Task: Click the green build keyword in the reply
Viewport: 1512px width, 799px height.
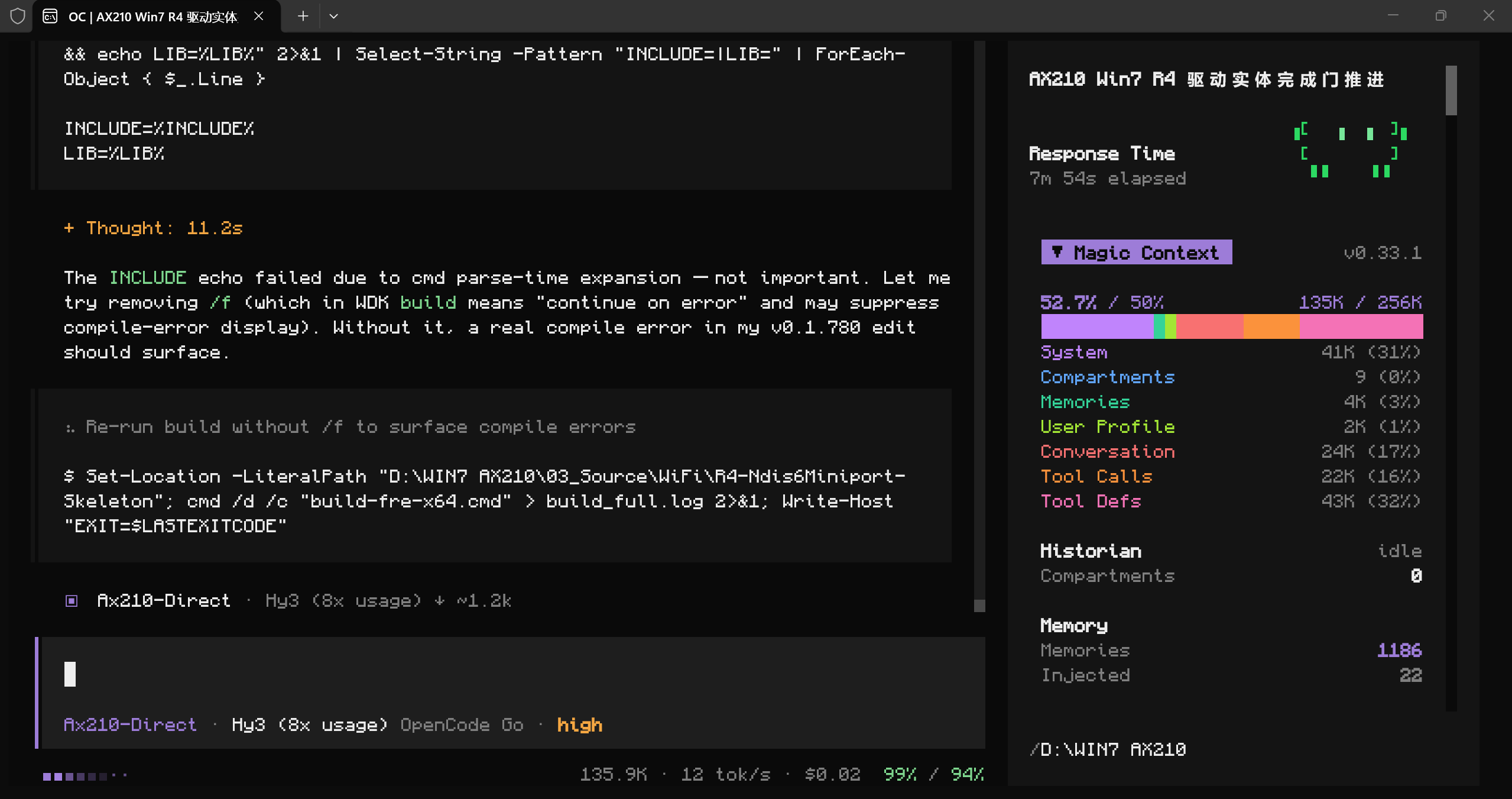Action: point(428,303)
